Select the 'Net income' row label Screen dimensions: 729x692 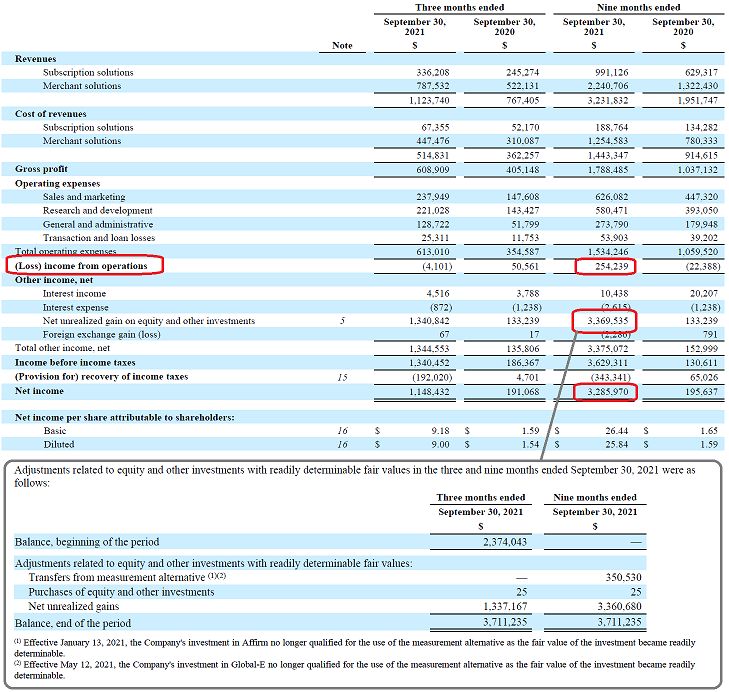pyautogui.click(x=39, y=391)
